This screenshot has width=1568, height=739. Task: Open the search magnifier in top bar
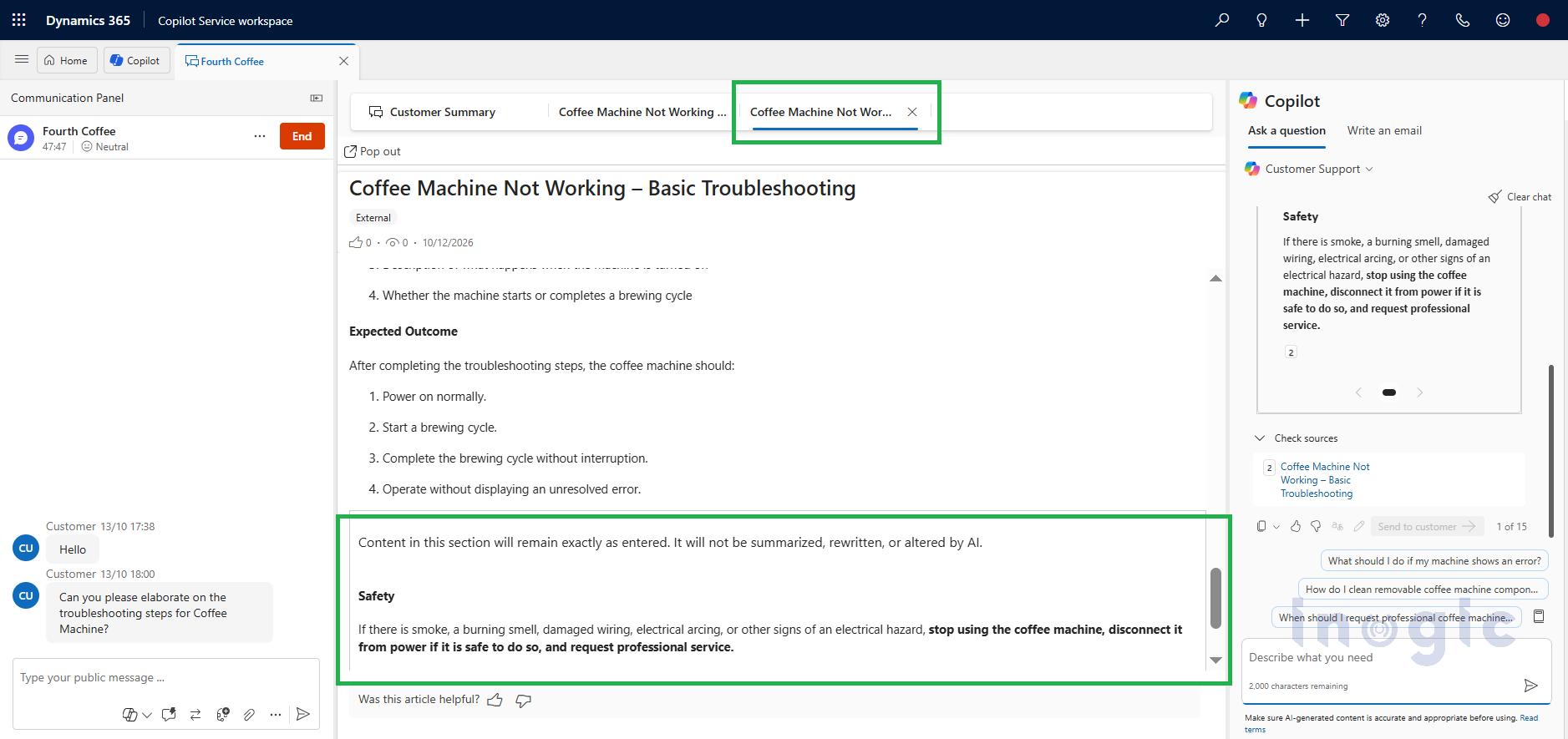pyautogui.click(x=1222, y=20)
